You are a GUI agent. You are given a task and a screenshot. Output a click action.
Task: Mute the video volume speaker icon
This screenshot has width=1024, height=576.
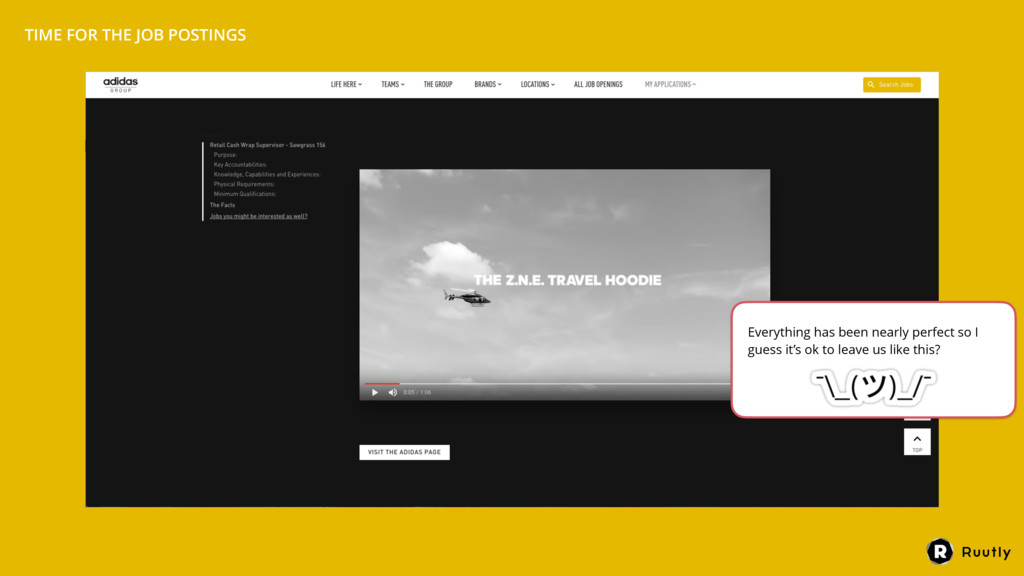[392, 392]
